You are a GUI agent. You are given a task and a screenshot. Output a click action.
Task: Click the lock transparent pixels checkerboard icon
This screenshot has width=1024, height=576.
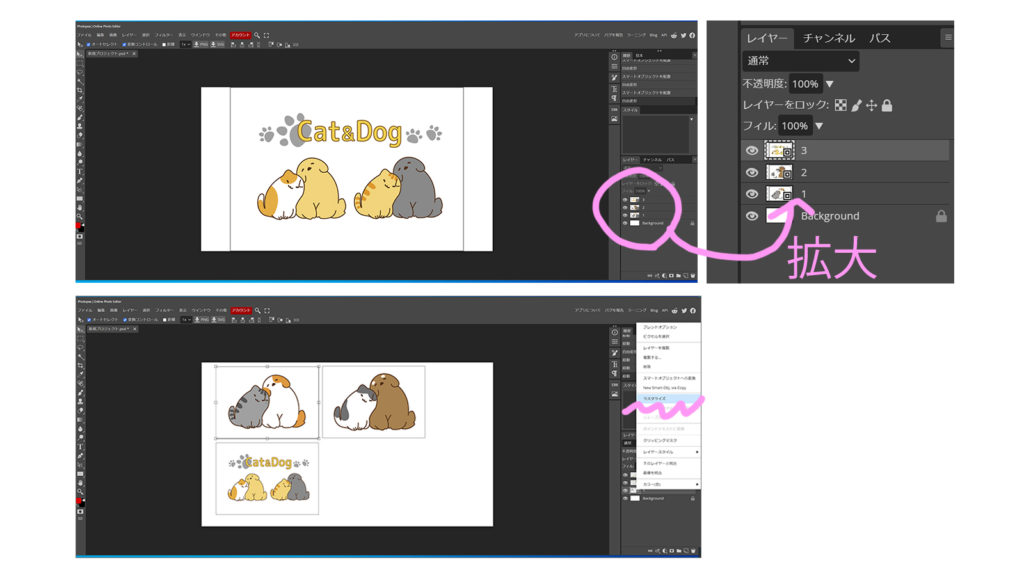click(841, 105)
